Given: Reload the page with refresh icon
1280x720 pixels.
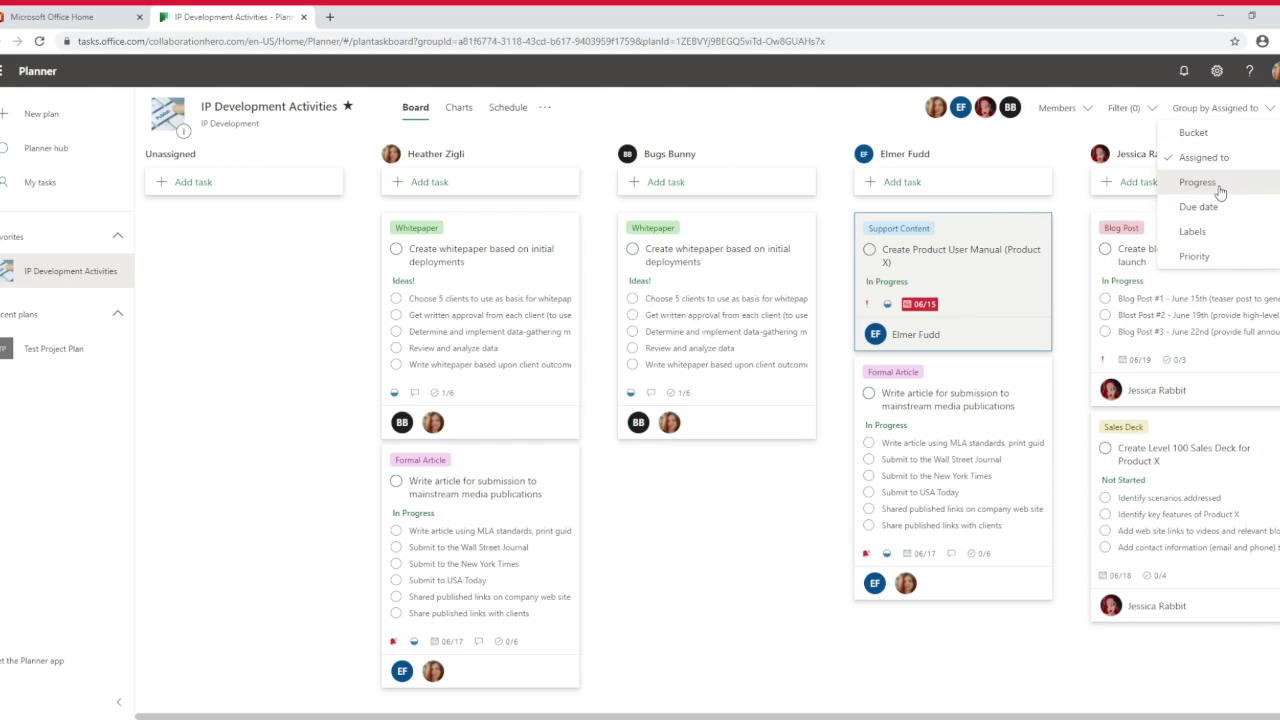Looking at the screenshot, I should click(x=39, y=41).
